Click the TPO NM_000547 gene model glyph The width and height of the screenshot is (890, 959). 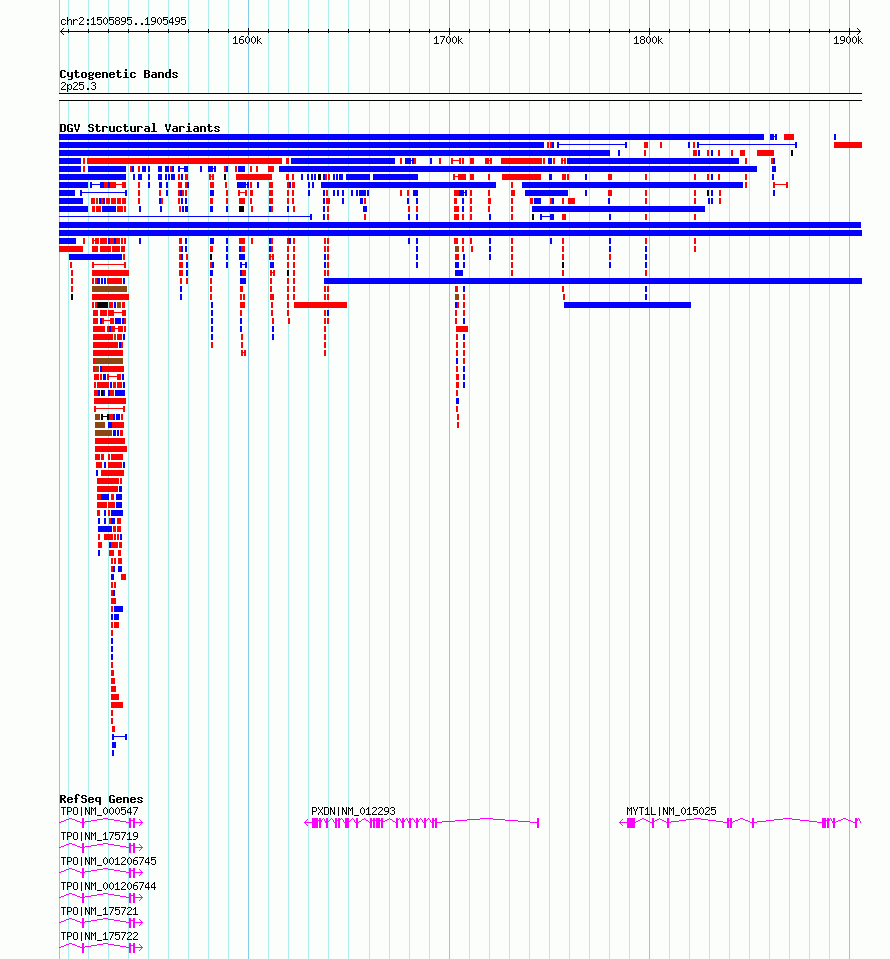101,823
